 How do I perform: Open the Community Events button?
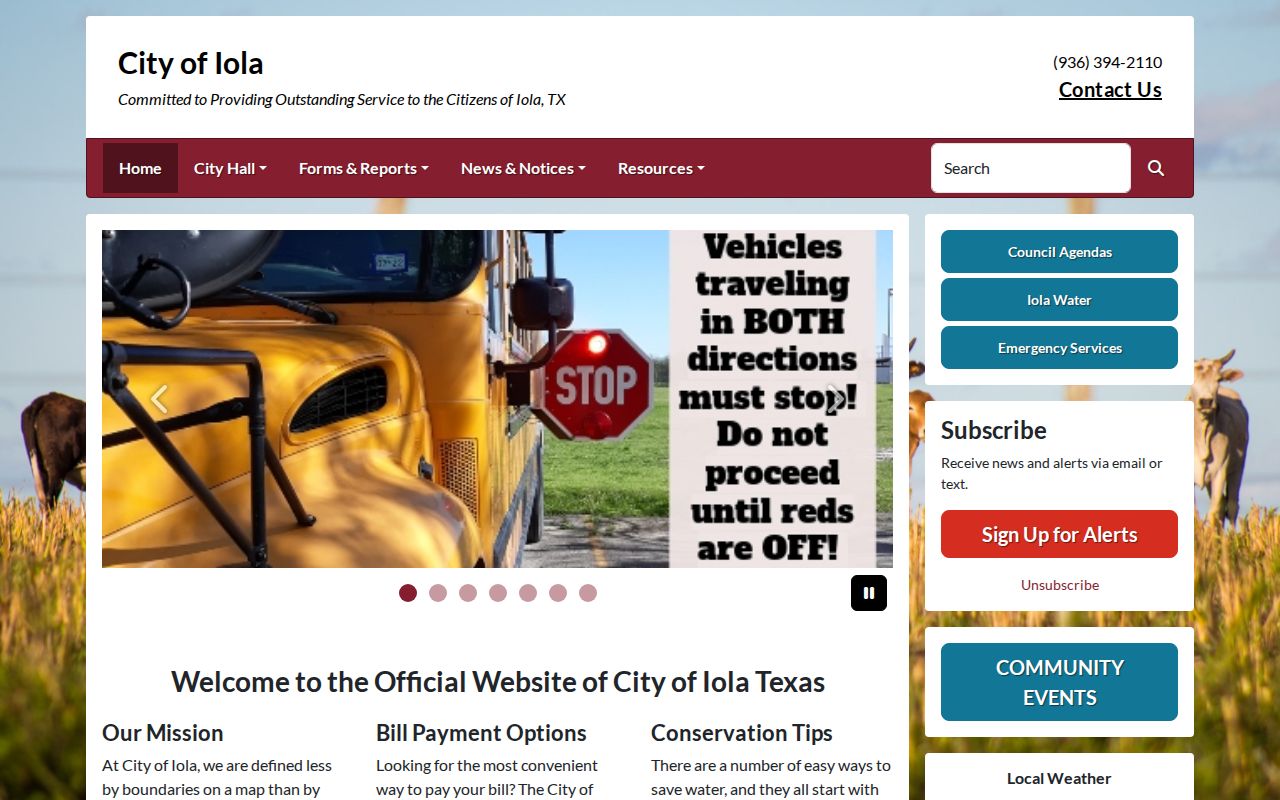[x=1059, y=682]
